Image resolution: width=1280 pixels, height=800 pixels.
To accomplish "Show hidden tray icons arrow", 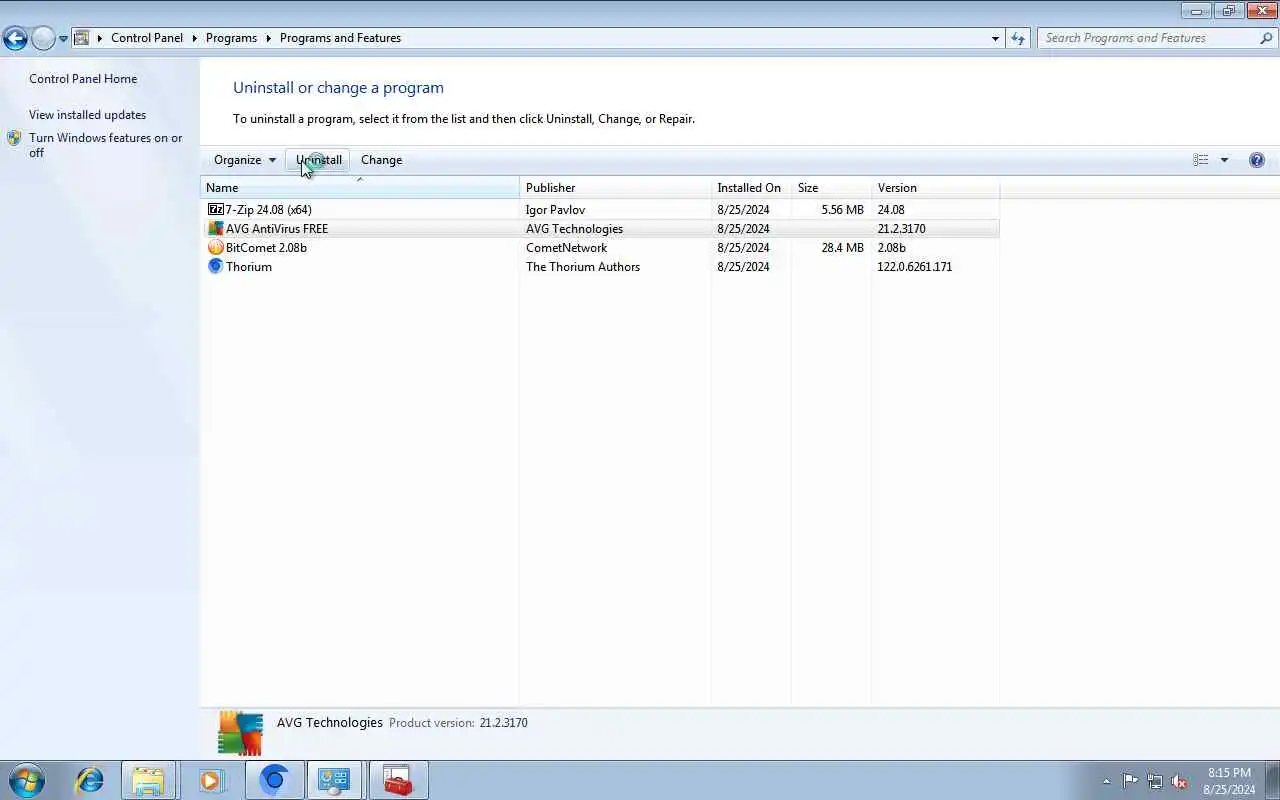I will point(1106,782).
